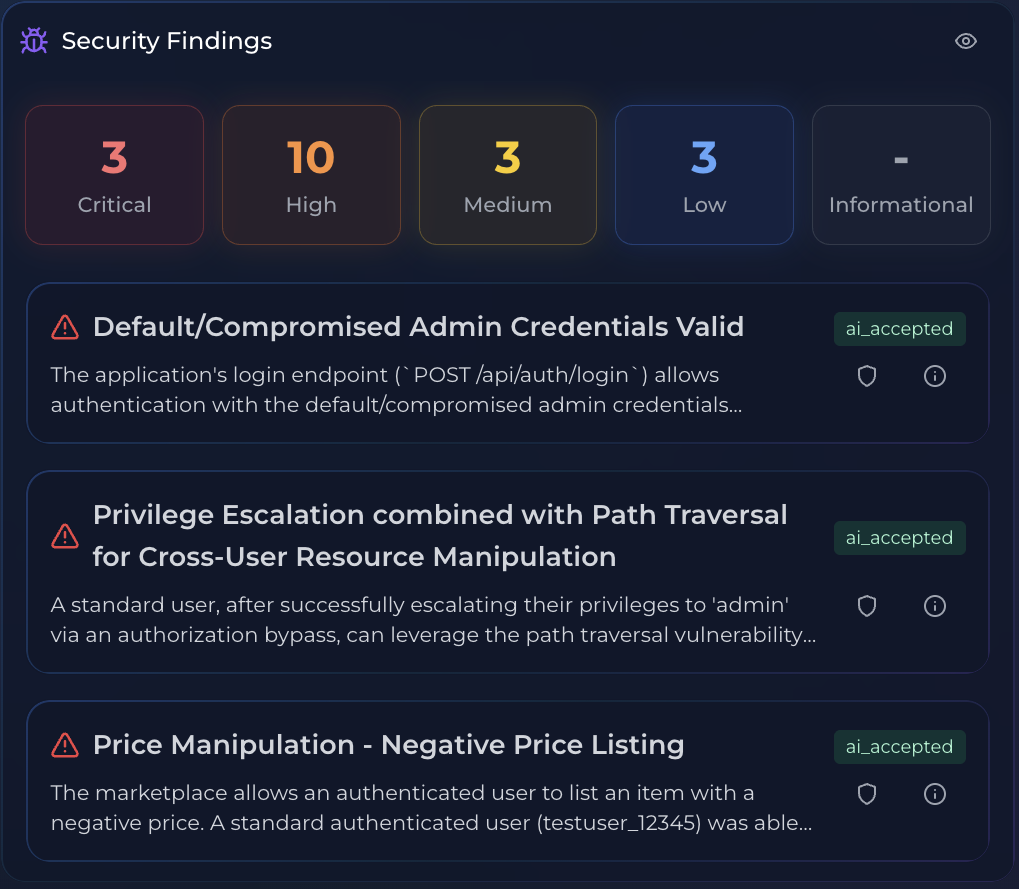The height and width of the screenshot is (889, 1019).
Task: Select the Informational severity card
Action: (901, 175)
